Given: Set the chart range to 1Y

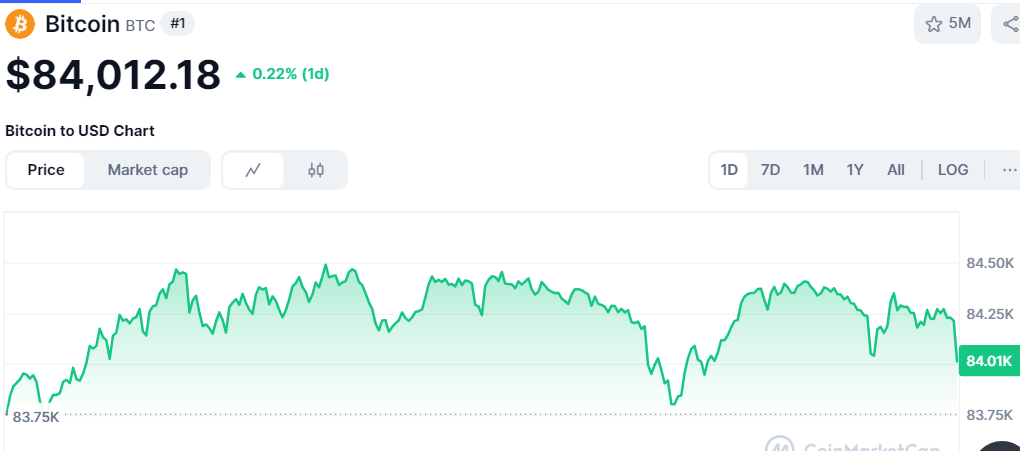Looking at the screenshot, I should (855, 170).
